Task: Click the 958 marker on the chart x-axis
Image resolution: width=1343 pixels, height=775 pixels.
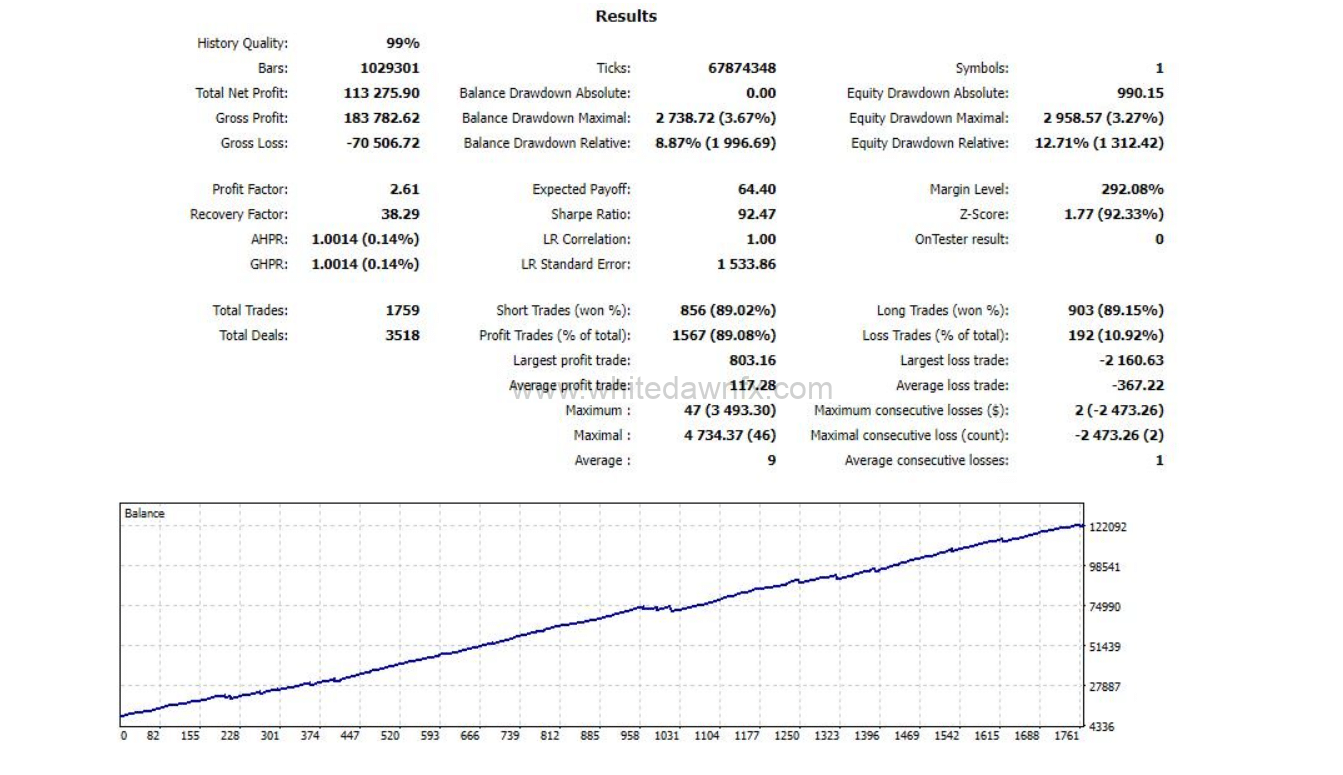Action: [629, 736]
